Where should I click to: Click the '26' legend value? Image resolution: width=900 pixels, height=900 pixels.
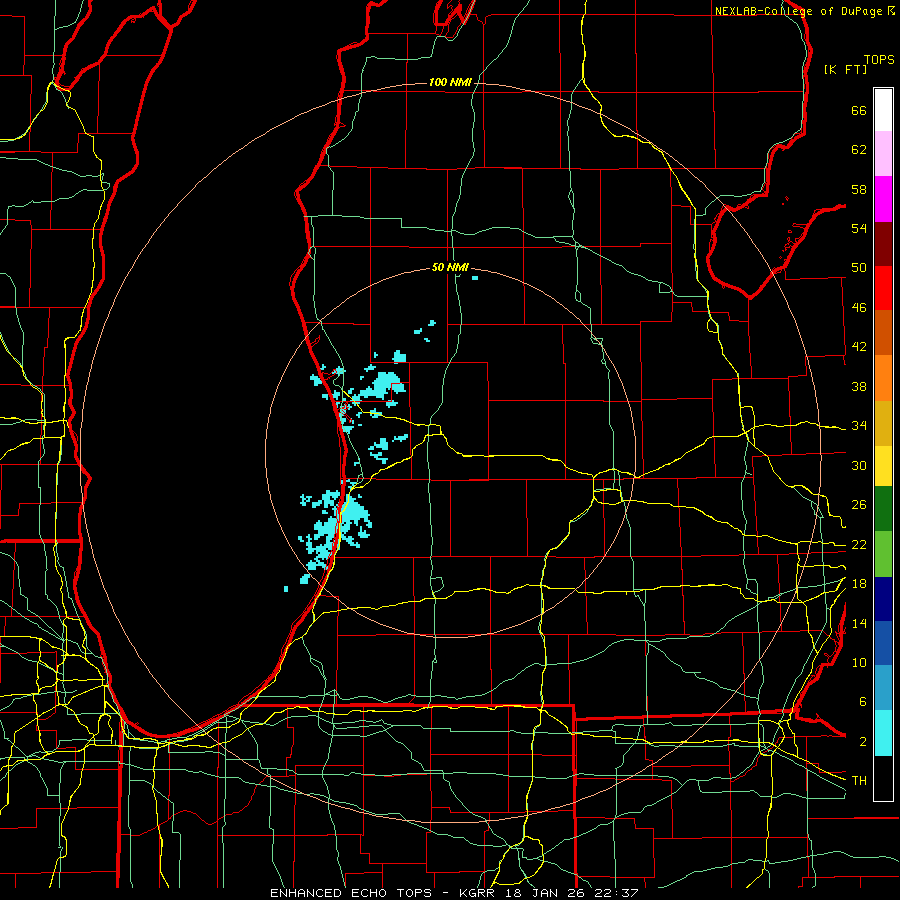(859, 505)
